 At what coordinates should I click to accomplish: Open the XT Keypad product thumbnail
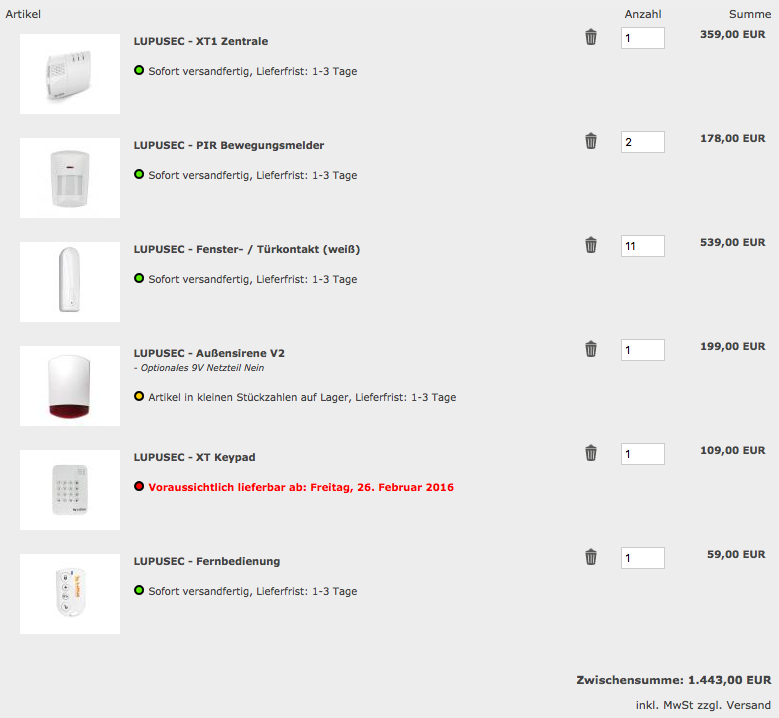click(x=70, y=490)
